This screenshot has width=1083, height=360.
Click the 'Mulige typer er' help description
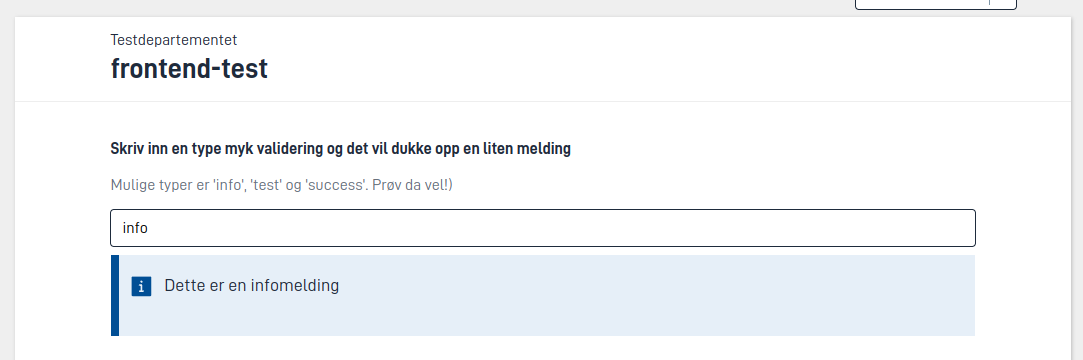click(x=281, y=186)
